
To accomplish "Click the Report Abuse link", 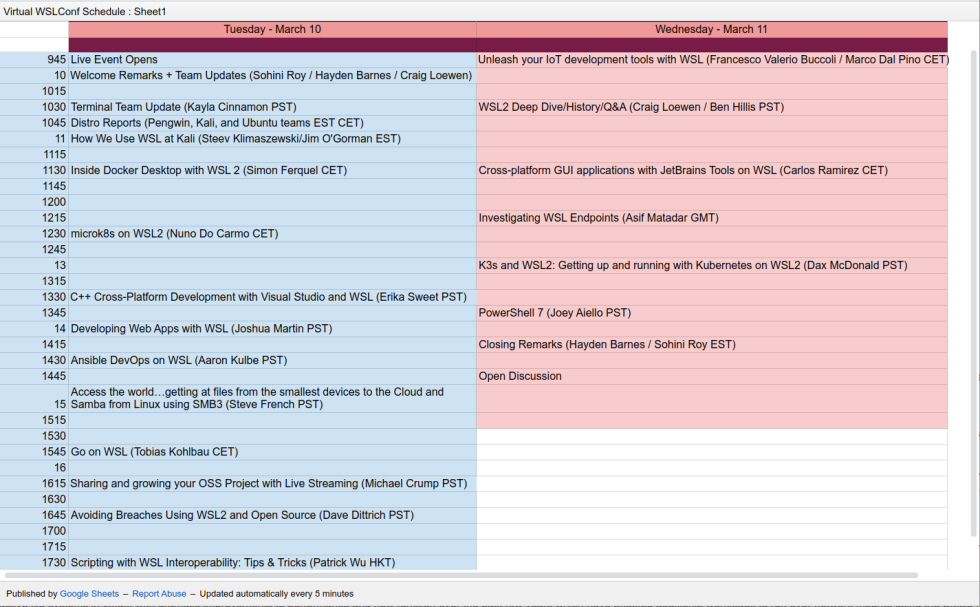I will click(x=159, y=594).
